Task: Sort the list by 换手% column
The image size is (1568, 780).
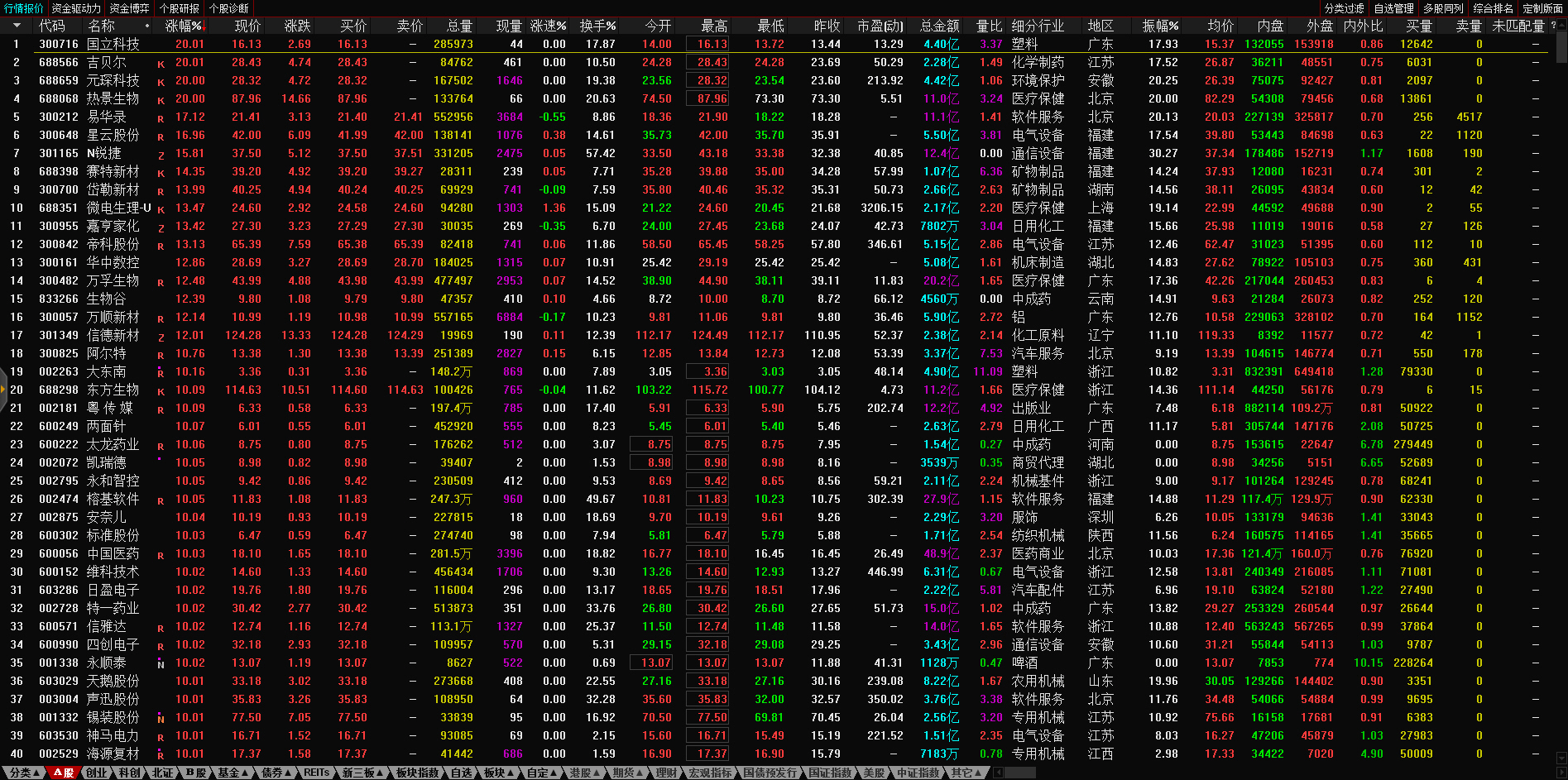Action: (x=597, y=26)
